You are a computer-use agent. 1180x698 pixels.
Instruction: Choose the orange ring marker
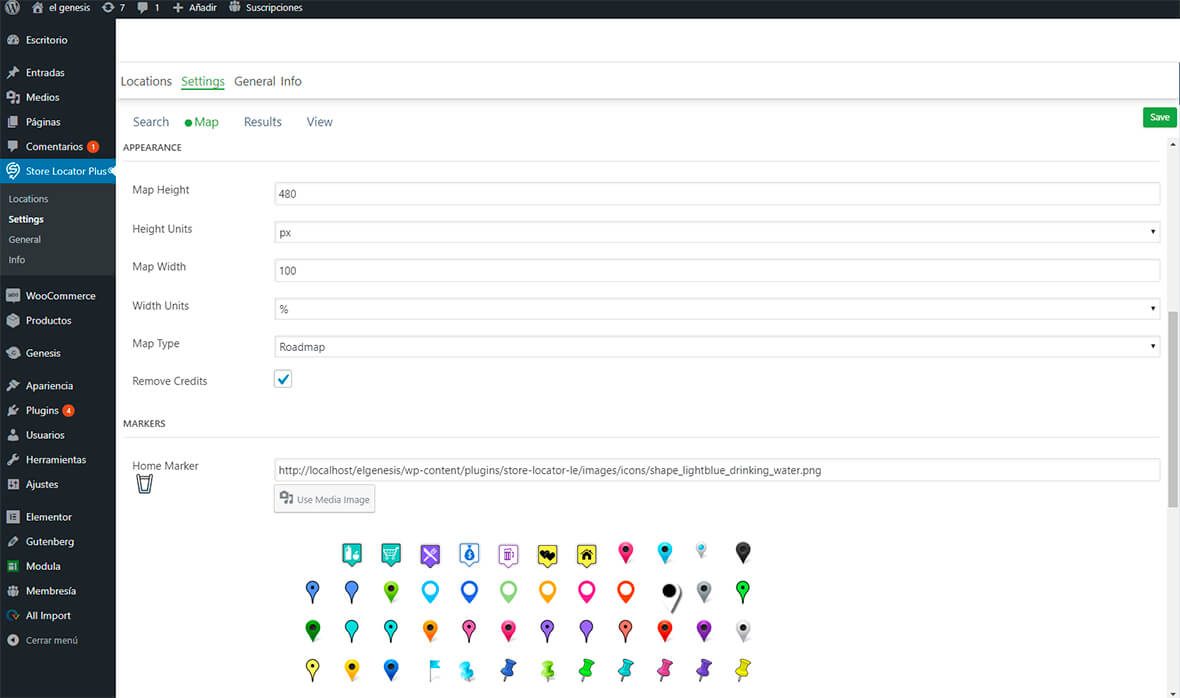pyautogui.click(x=547, y=592)
